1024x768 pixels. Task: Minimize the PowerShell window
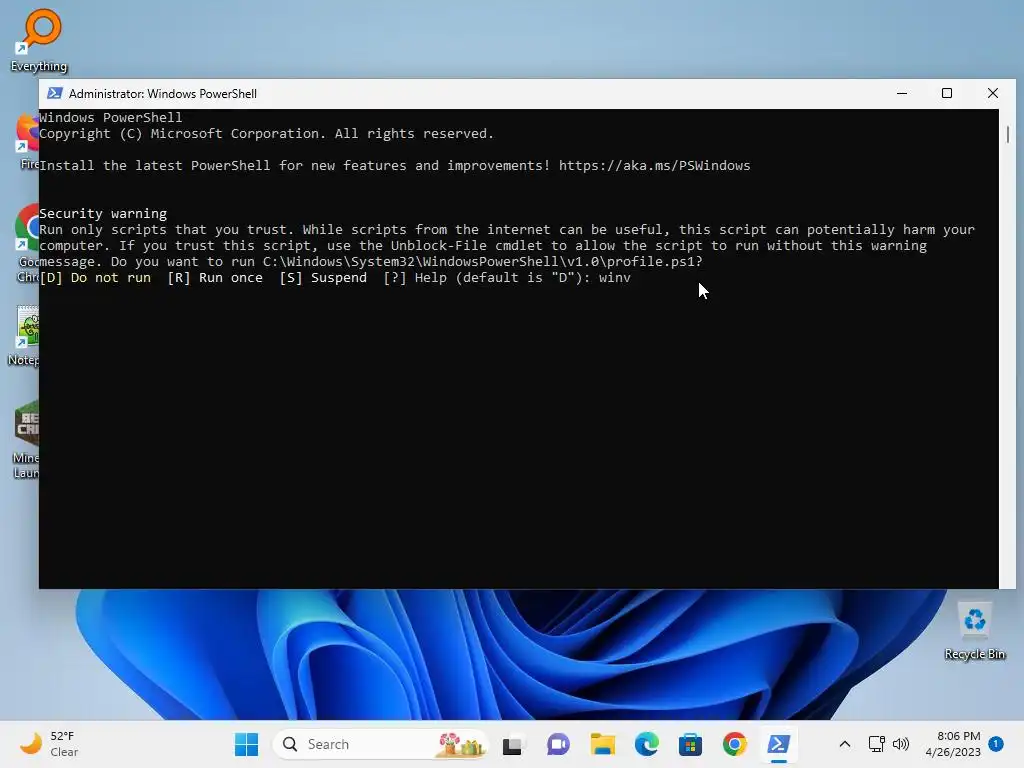902,93
